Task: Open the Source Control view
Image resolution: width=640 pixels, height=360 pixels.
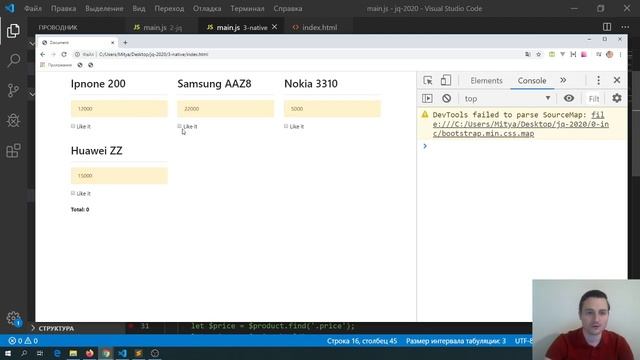Action: coord(13,90)
